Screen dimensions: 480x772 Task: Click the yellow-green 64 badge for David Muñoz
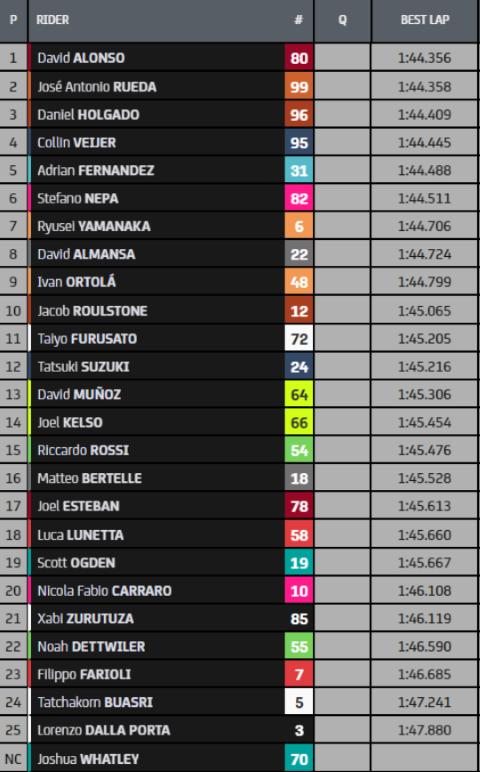(x=299, y=394)
